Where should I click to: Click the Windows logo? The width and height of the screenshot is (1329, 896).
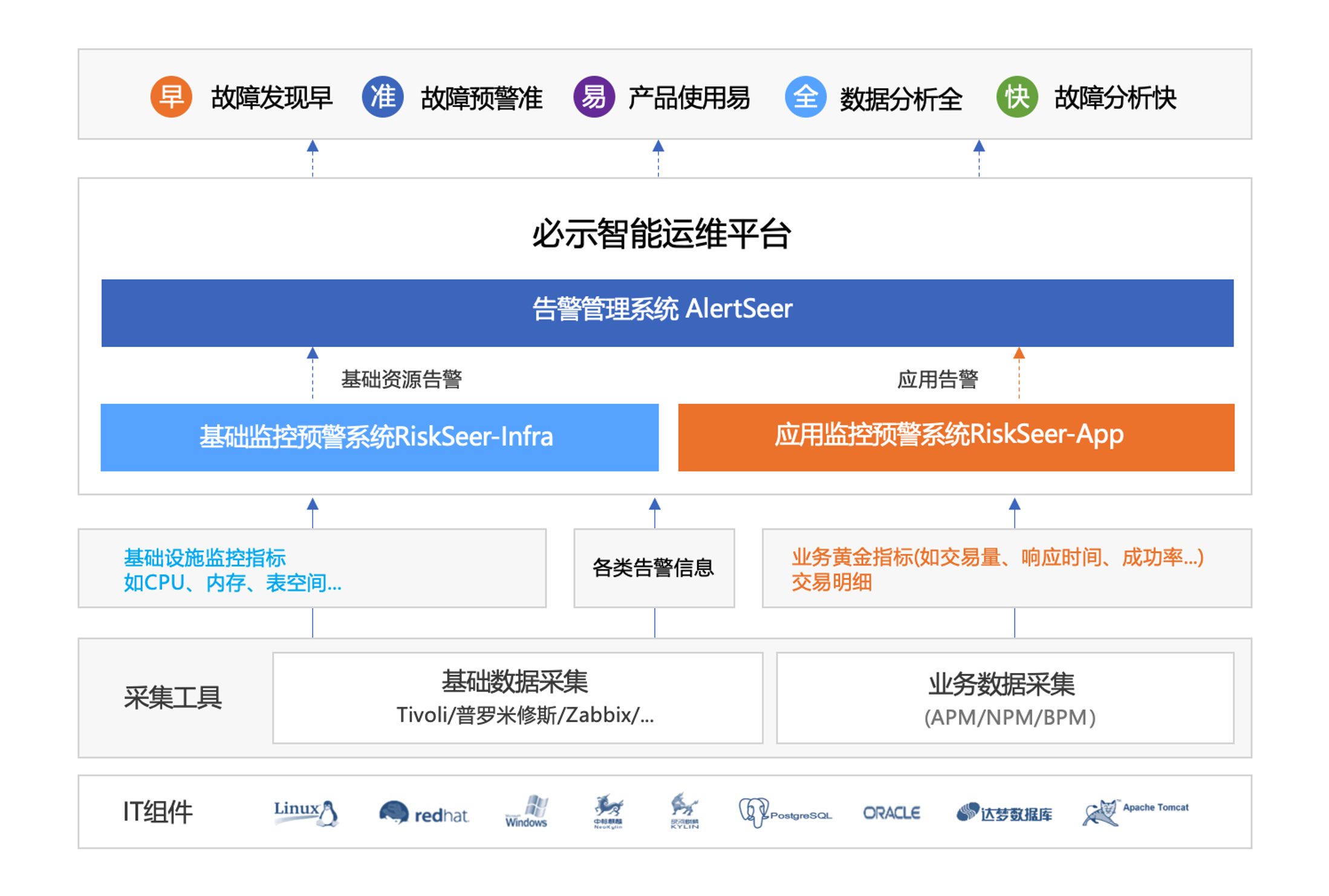point(527,812)
